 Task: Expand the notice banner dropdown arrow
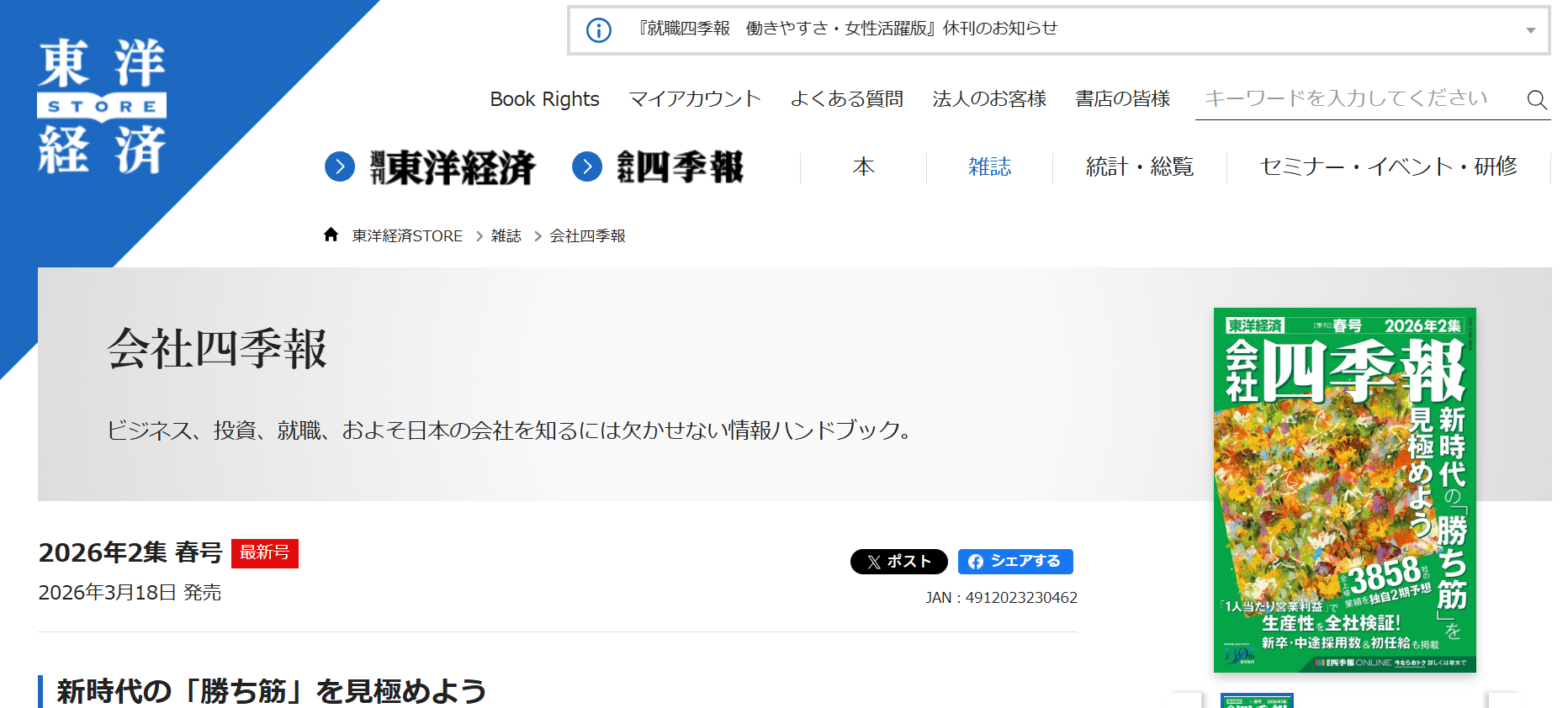click(1530, 30)
